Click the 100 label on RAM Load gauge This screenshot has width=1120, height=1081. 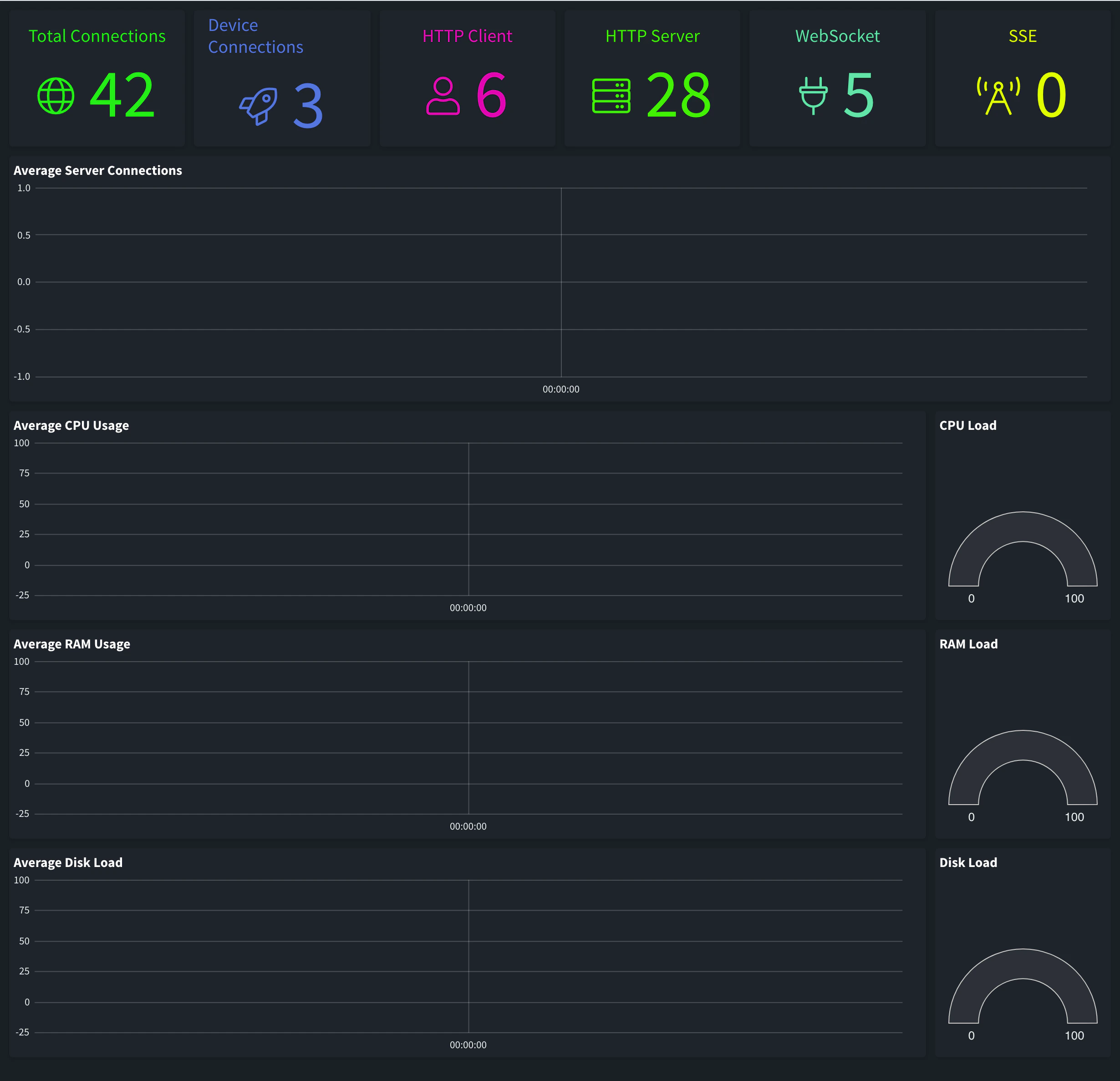pos(1074,817)
